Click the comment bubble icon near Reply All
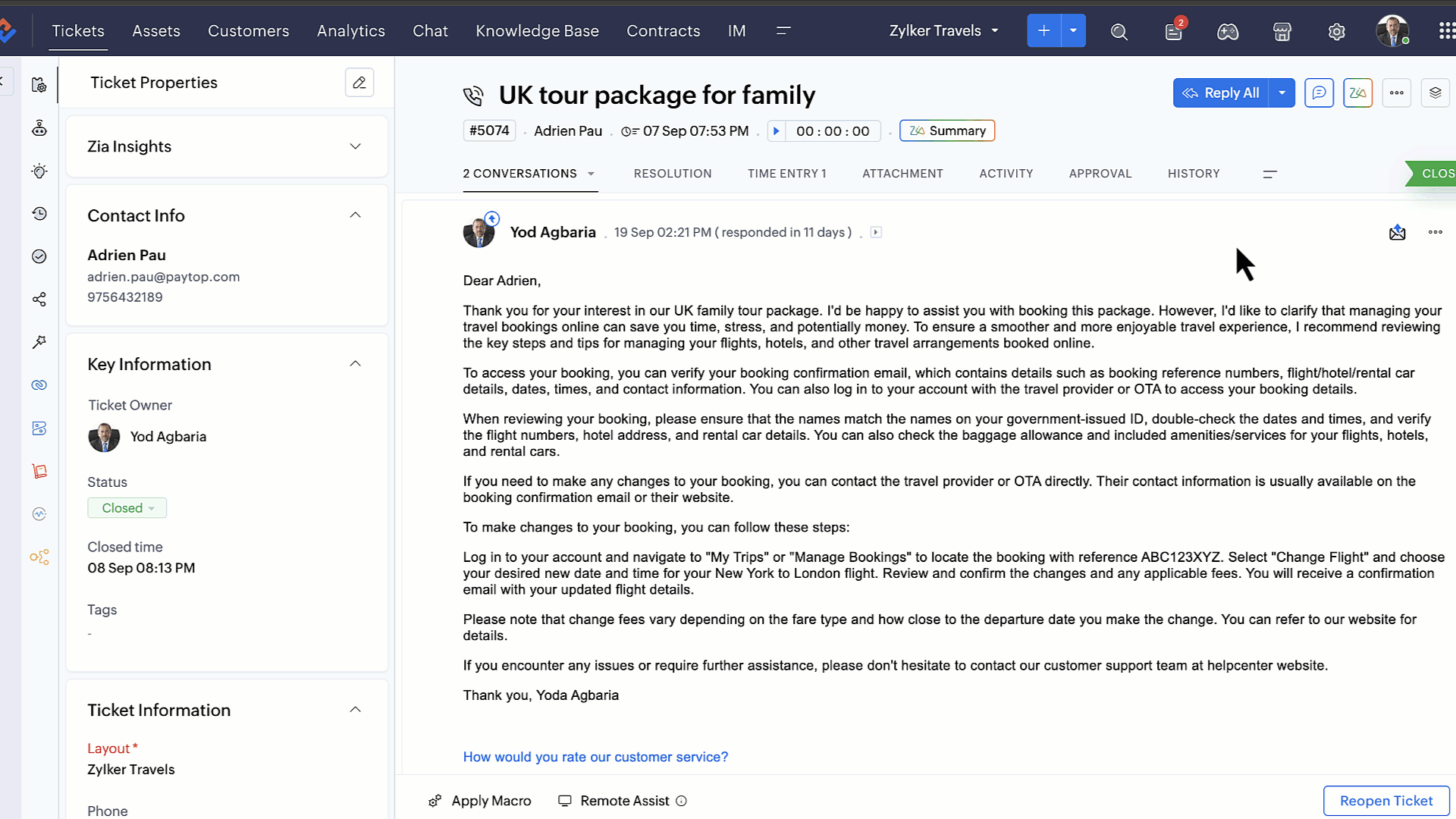This screenshot has height=819, width=1456. (x=1319, y=93)
